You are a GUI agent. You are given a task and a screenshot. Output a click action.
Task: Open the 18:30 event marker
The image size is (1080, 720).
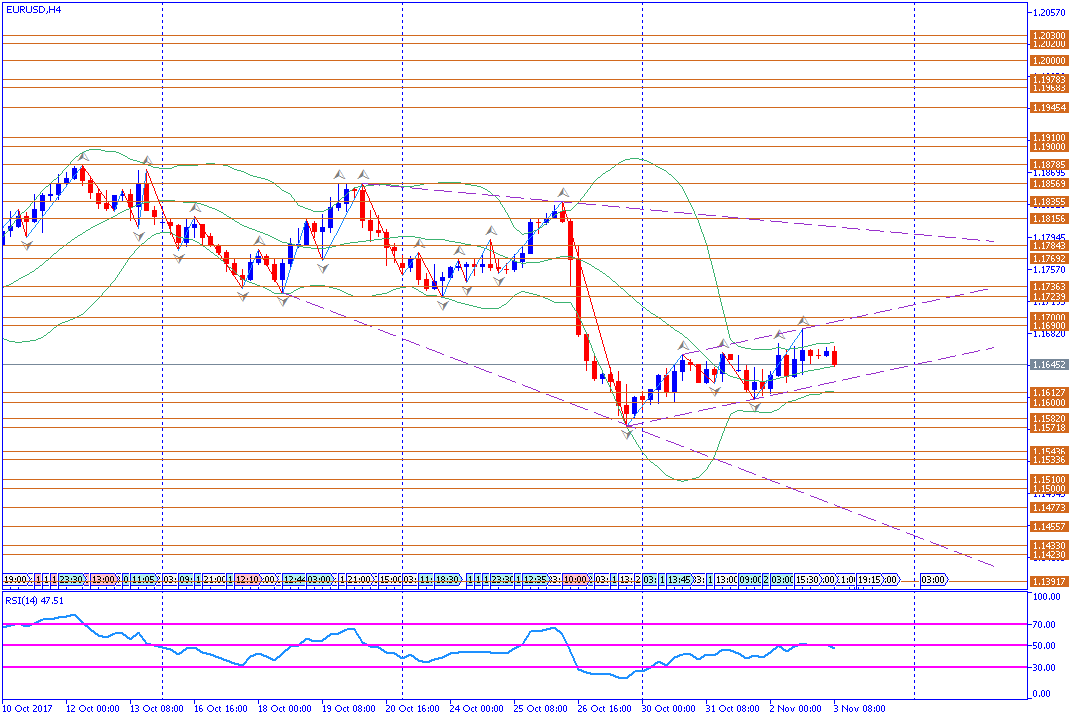(448, 579)
